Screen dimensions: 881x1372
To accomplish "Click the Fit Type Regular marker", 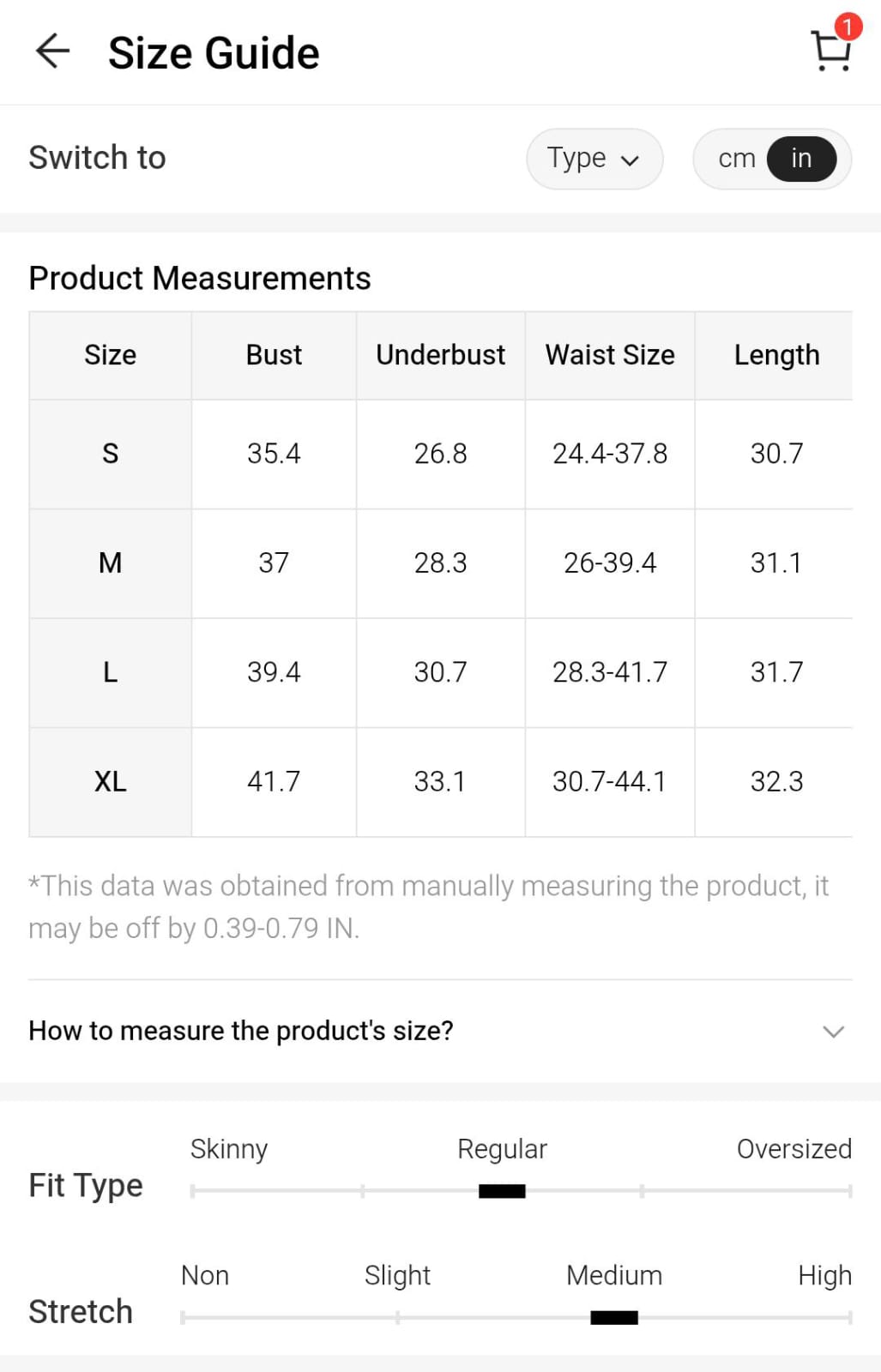I will (x=502, y=1191).
